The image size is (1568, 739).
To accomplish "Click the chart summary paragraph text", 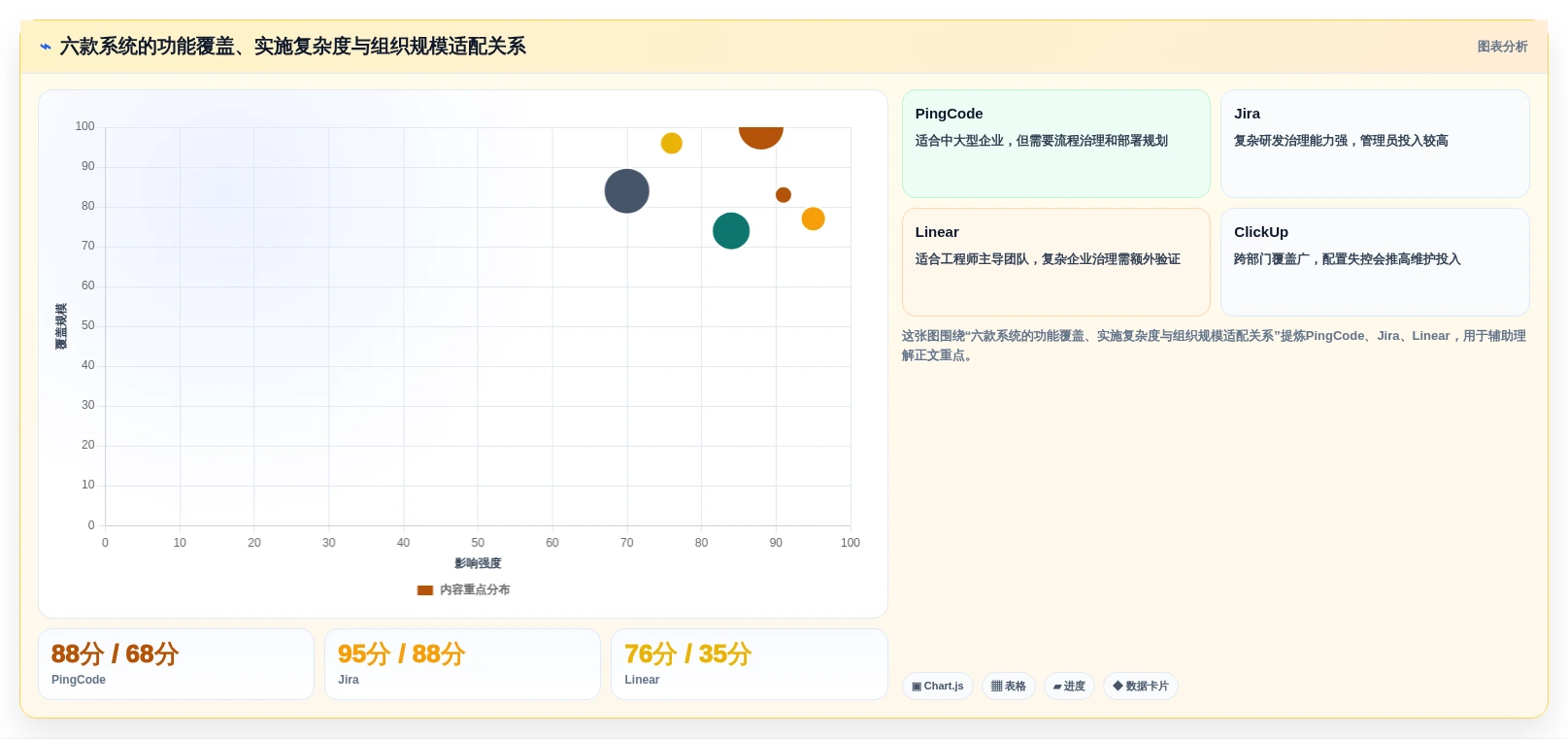I will [1214, 346].
